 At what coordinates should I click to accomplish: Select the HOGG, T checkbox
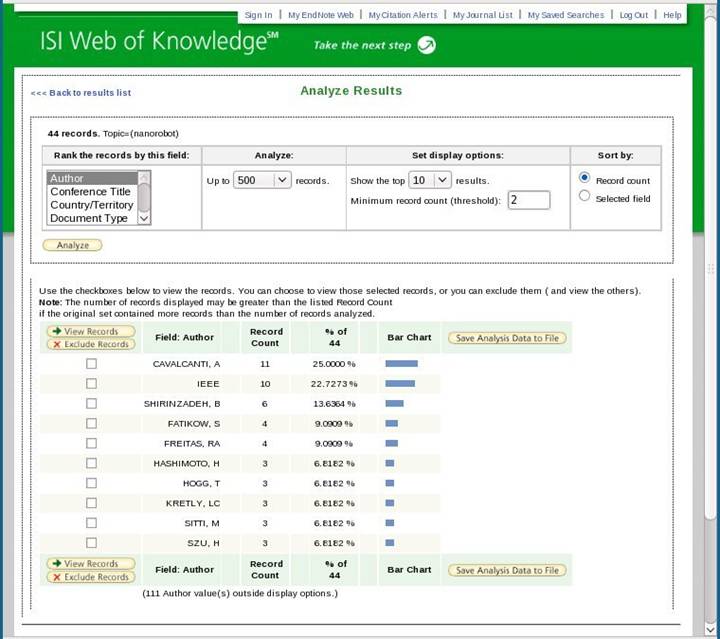tap(91, 483)
